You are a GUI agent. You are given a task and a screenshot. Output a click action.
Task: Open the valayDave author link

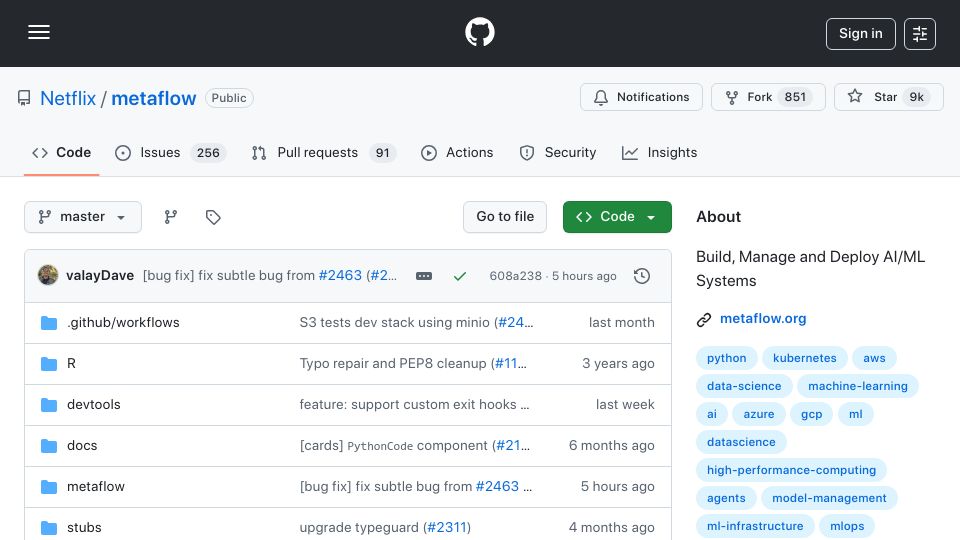pos(100,276)
